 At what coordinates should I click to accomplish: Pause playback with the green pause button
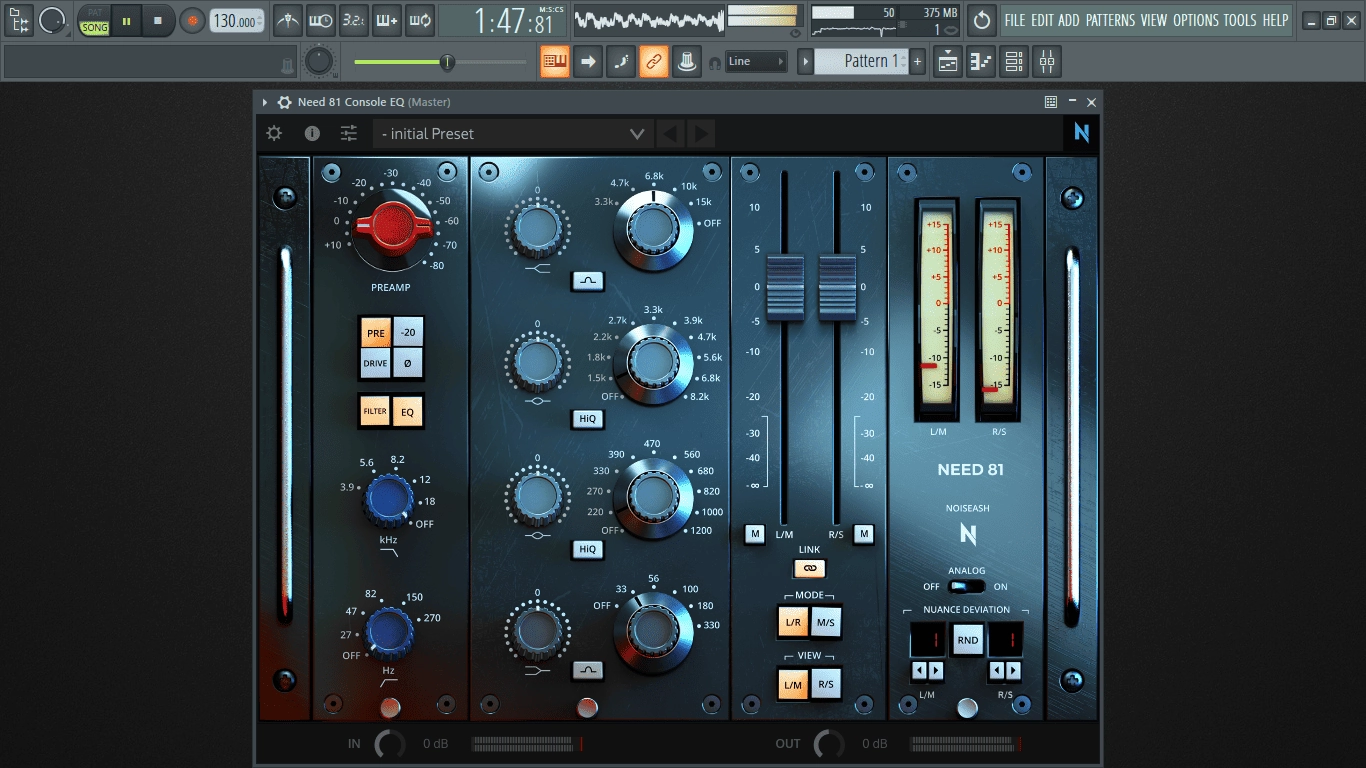click(127, 20)
